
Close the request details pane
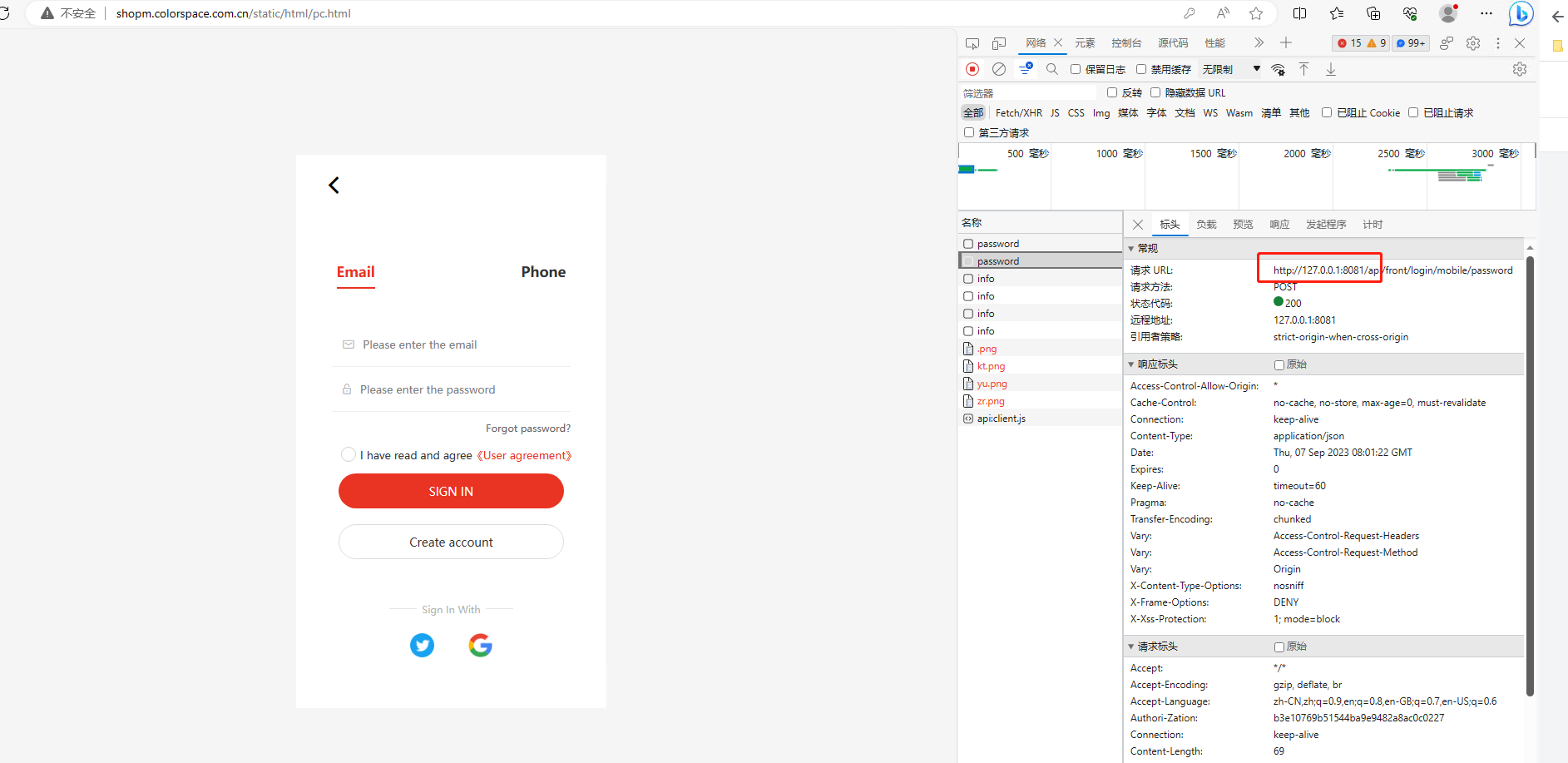tap(1138, 225)
